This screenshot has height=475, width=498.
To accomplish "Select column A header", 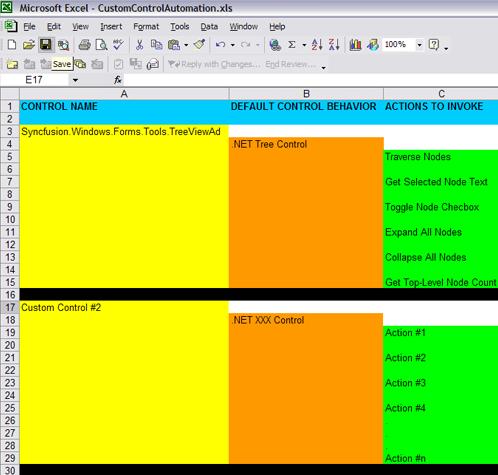I will pos(124,94).
